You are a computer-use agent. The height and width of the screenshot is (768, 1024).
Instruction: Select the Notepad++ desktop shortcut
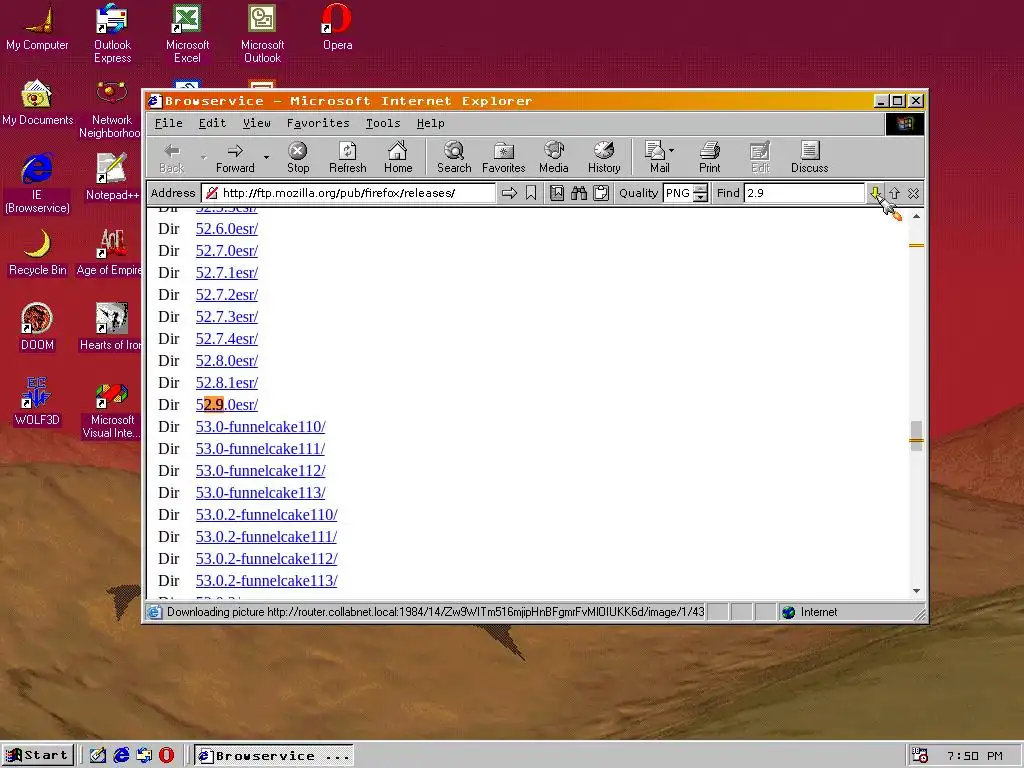[x=112, y=178]
